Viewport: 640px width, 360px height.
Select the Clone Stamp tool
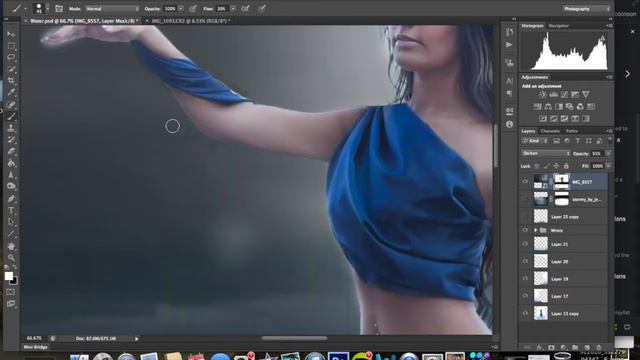(x=11, y=128)
